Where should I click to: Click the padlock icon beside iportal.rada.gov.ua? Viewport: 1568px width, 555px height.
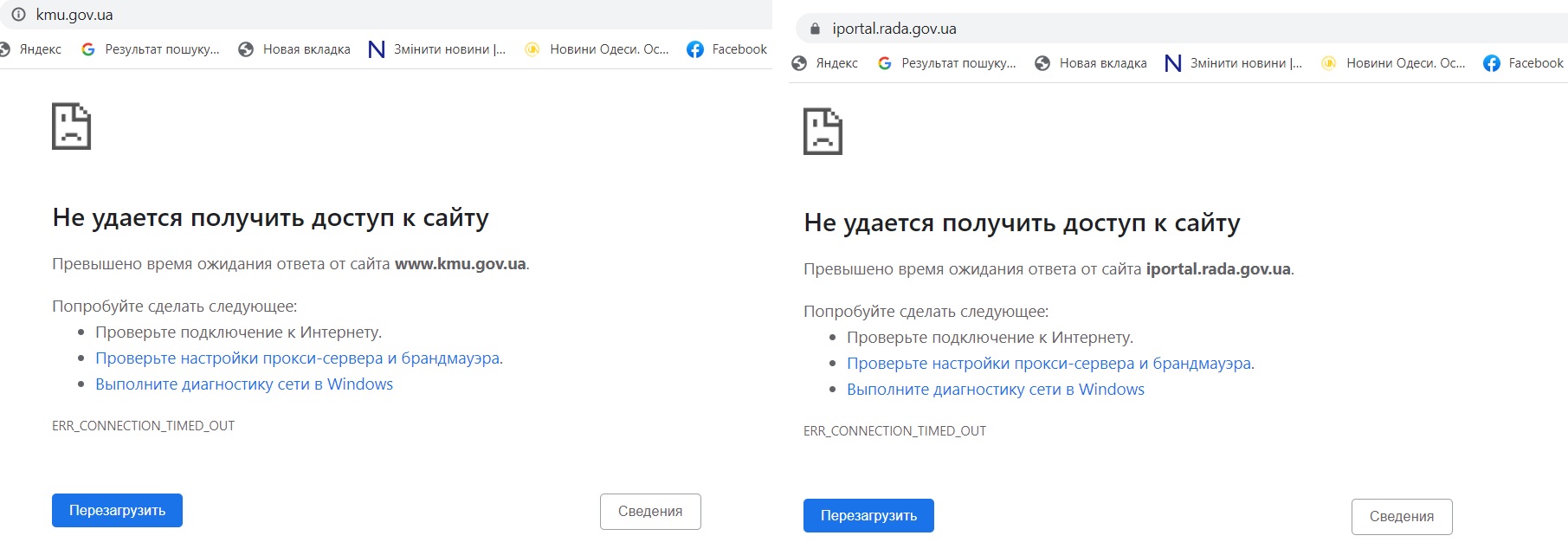[x=814, y=29]
